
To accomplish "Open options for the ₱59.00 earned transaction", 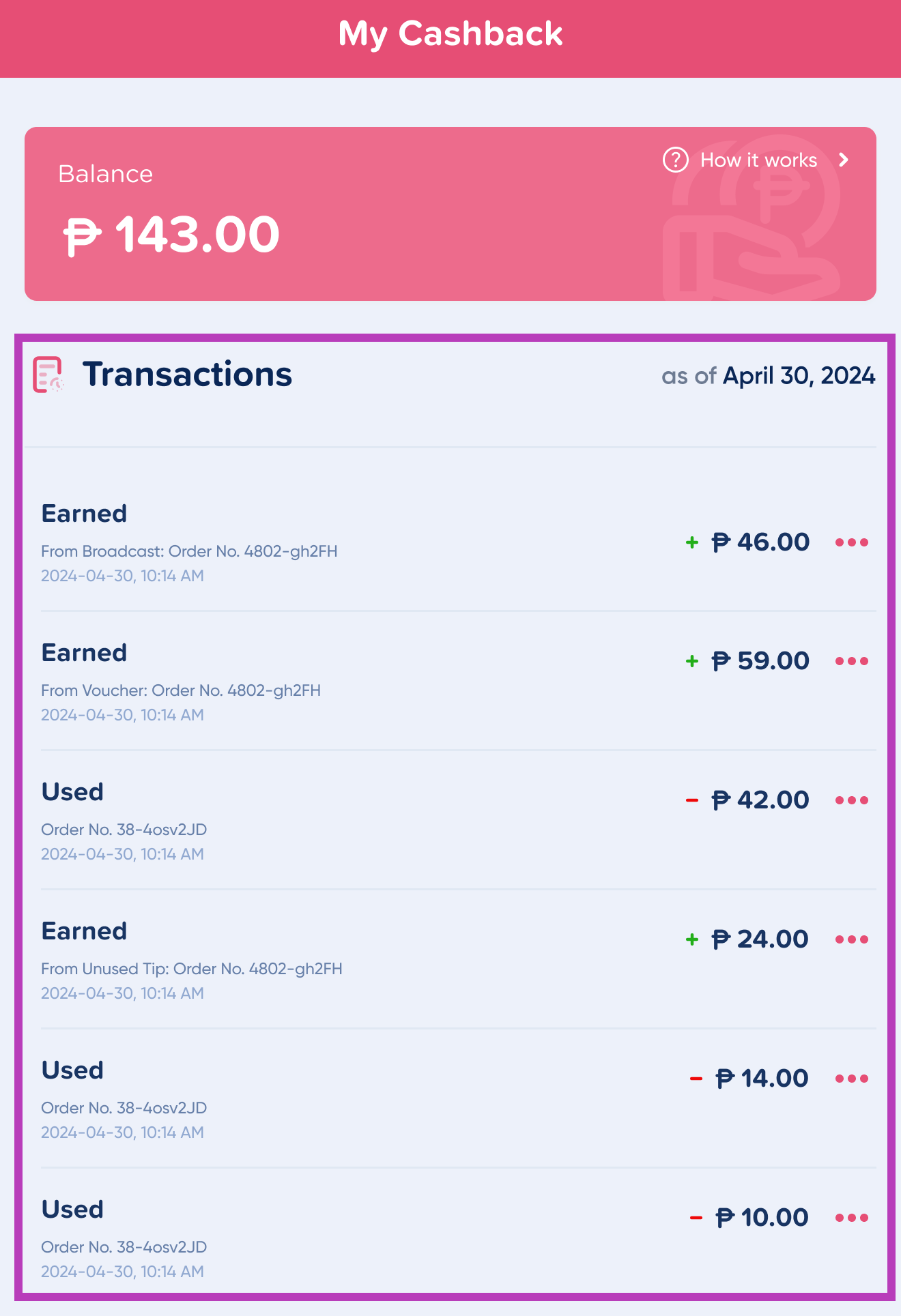I will [852, 661].
